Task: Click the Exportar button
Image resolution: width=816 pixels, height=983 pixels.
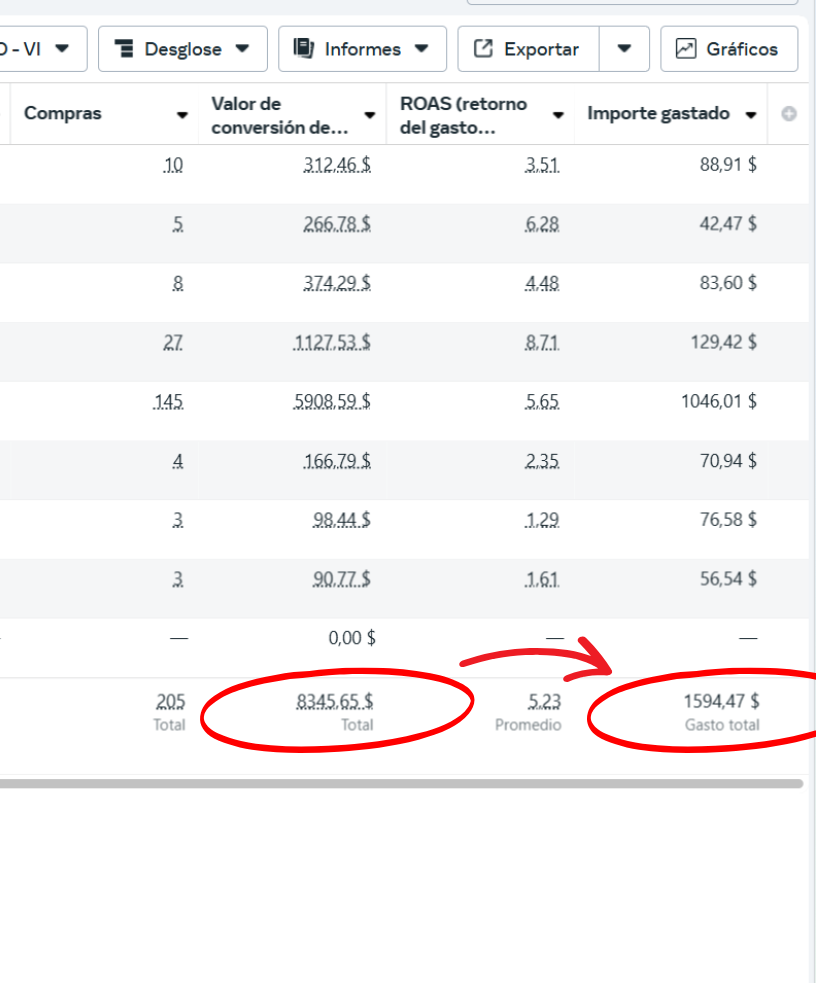Action: pos(528,49)
